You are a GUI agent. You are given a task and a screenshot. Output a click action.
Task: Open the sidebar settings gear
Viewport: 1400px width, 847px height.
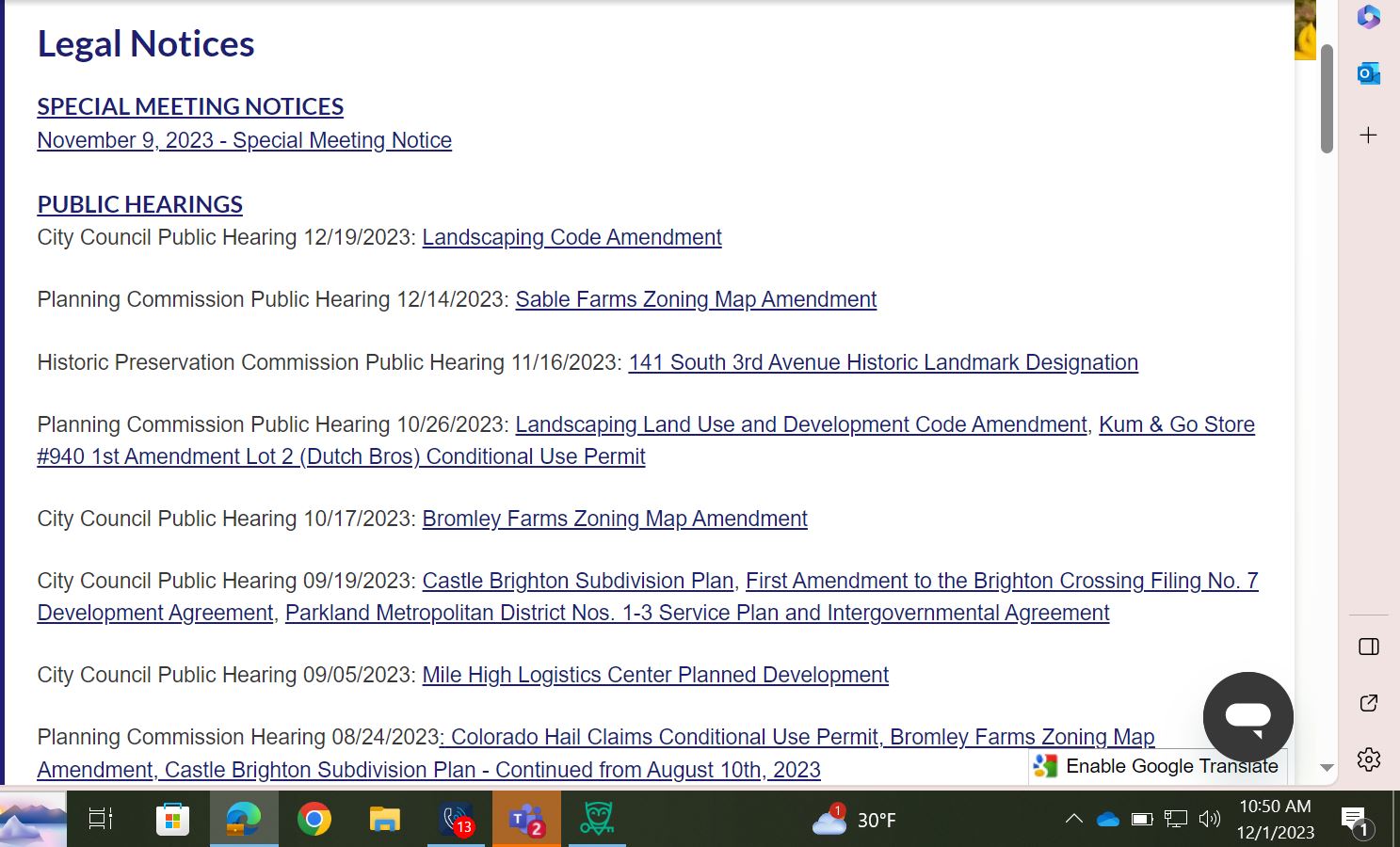tap(1368, 759)
